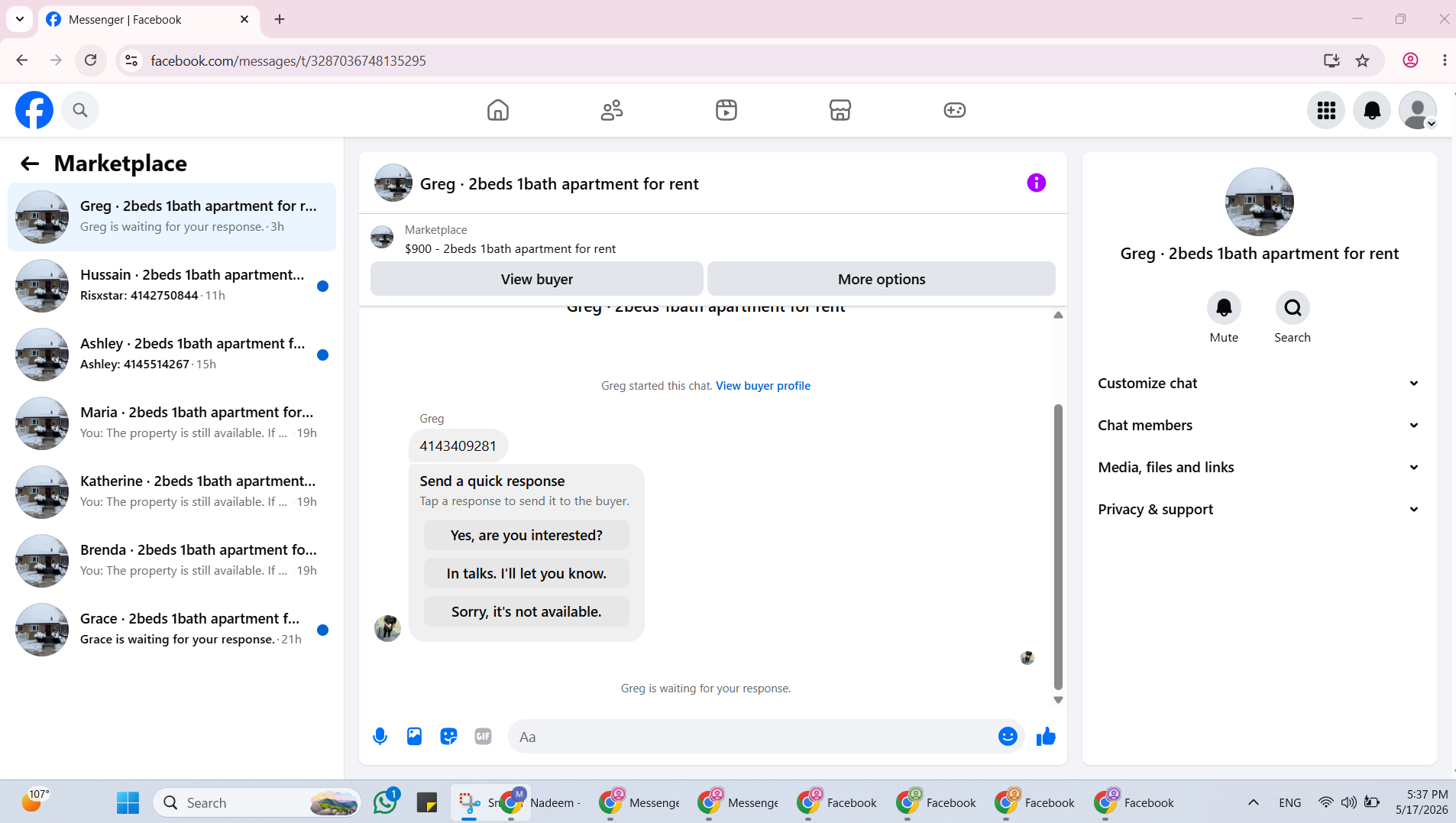Click the View buyer button

pyautogui.click(x=536, y=279)
